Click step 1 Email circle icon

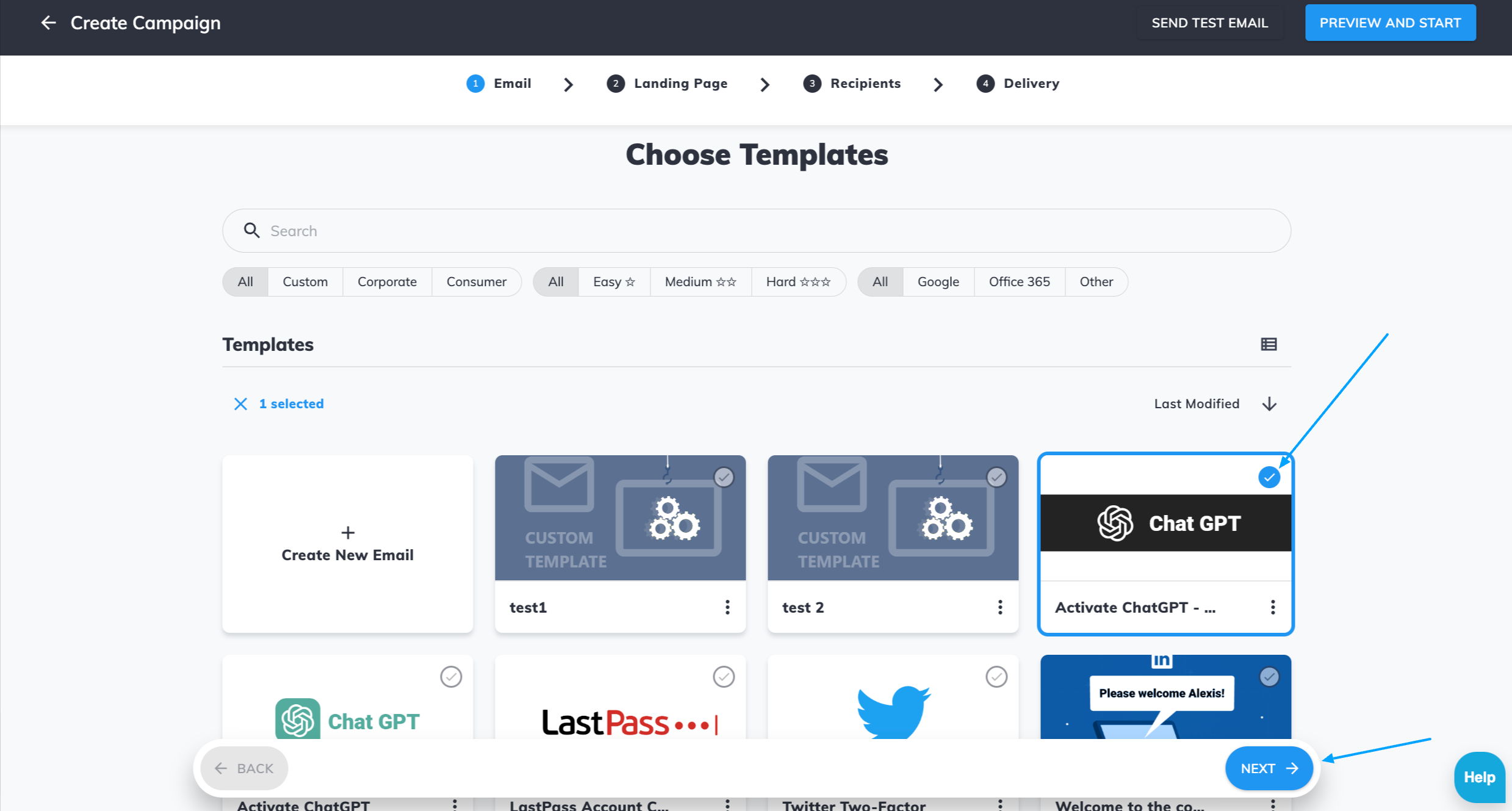475,84
